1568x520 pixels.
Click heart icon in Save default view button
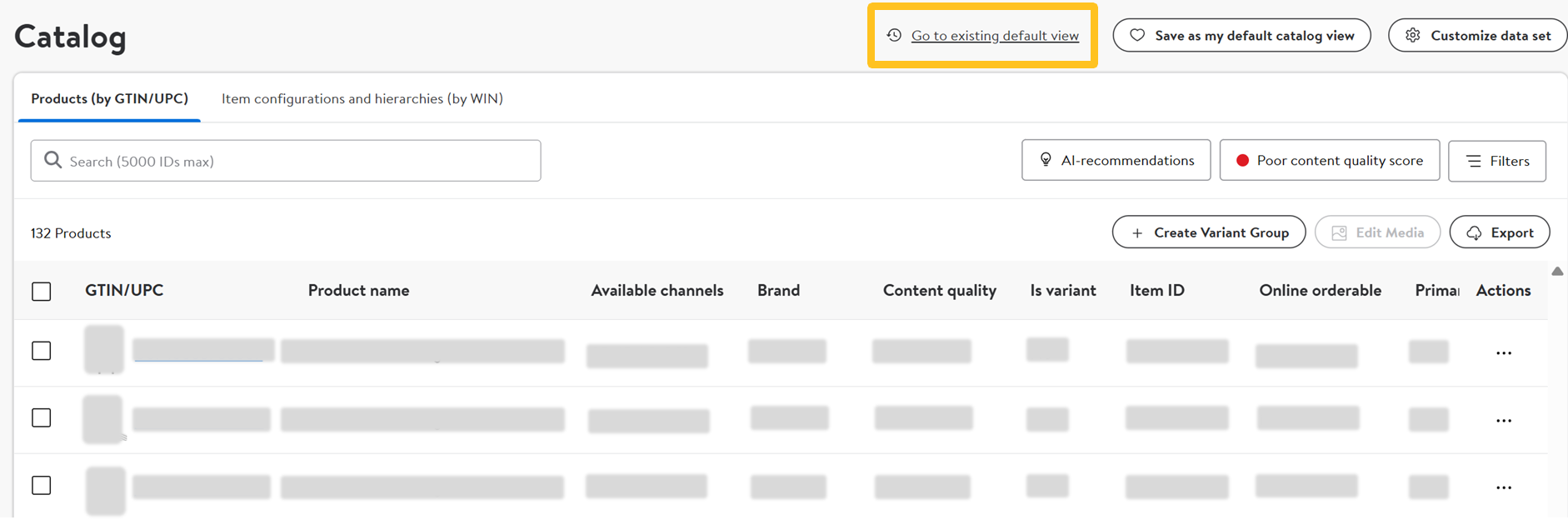(1137, 35)
